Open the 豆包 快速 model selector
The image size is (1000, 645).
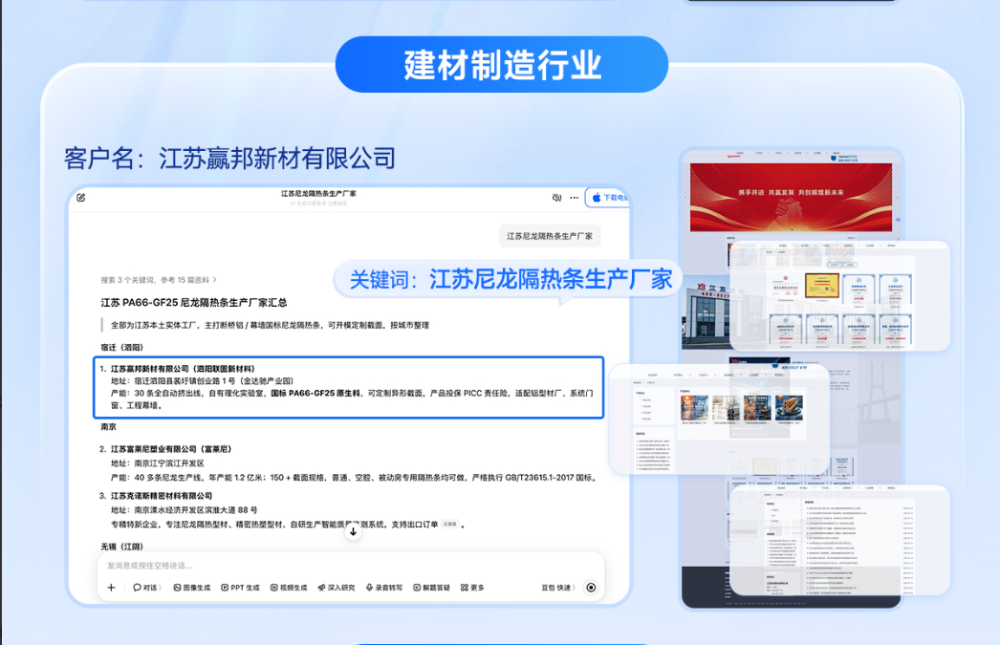click(x=558, y=588)
